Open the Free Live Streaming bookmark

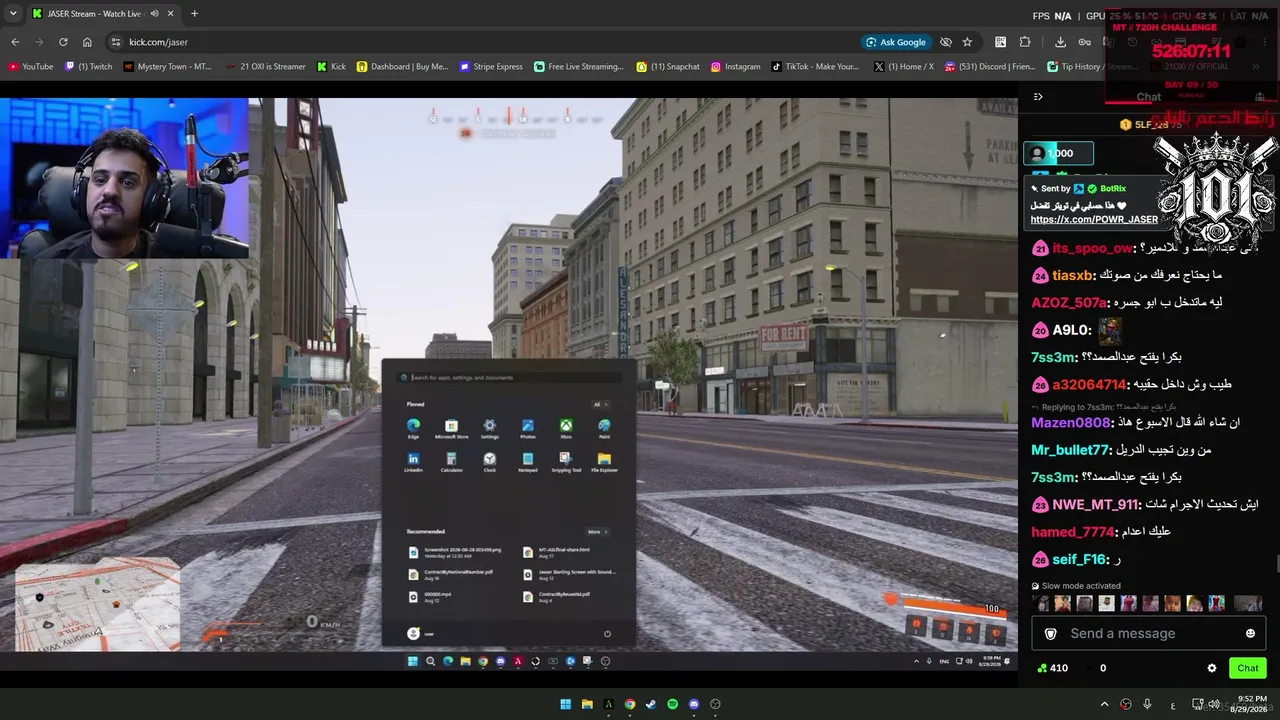point(579,67)
